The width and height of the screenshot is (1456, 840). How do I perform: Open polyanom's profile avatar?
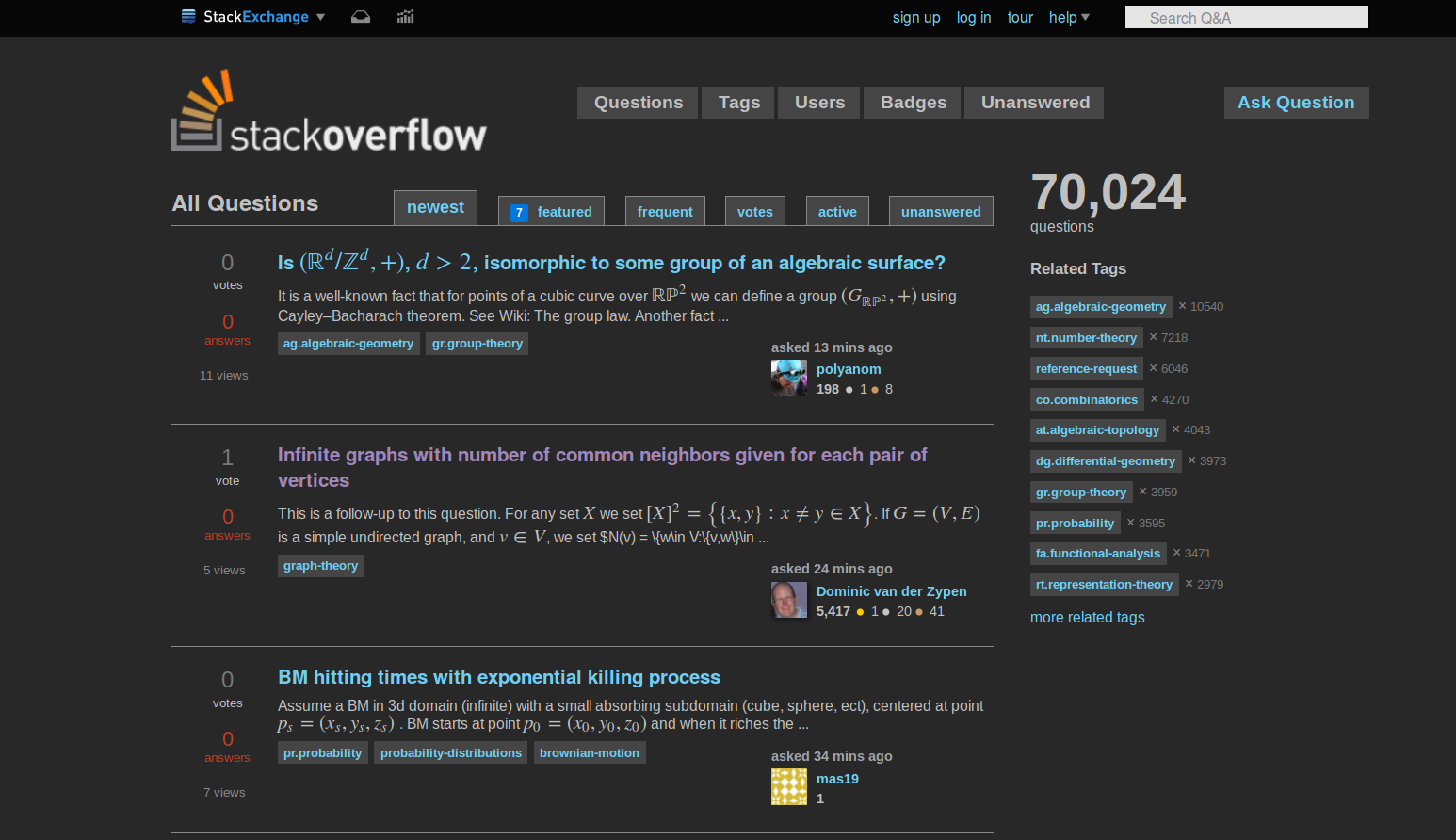point(789,377)
